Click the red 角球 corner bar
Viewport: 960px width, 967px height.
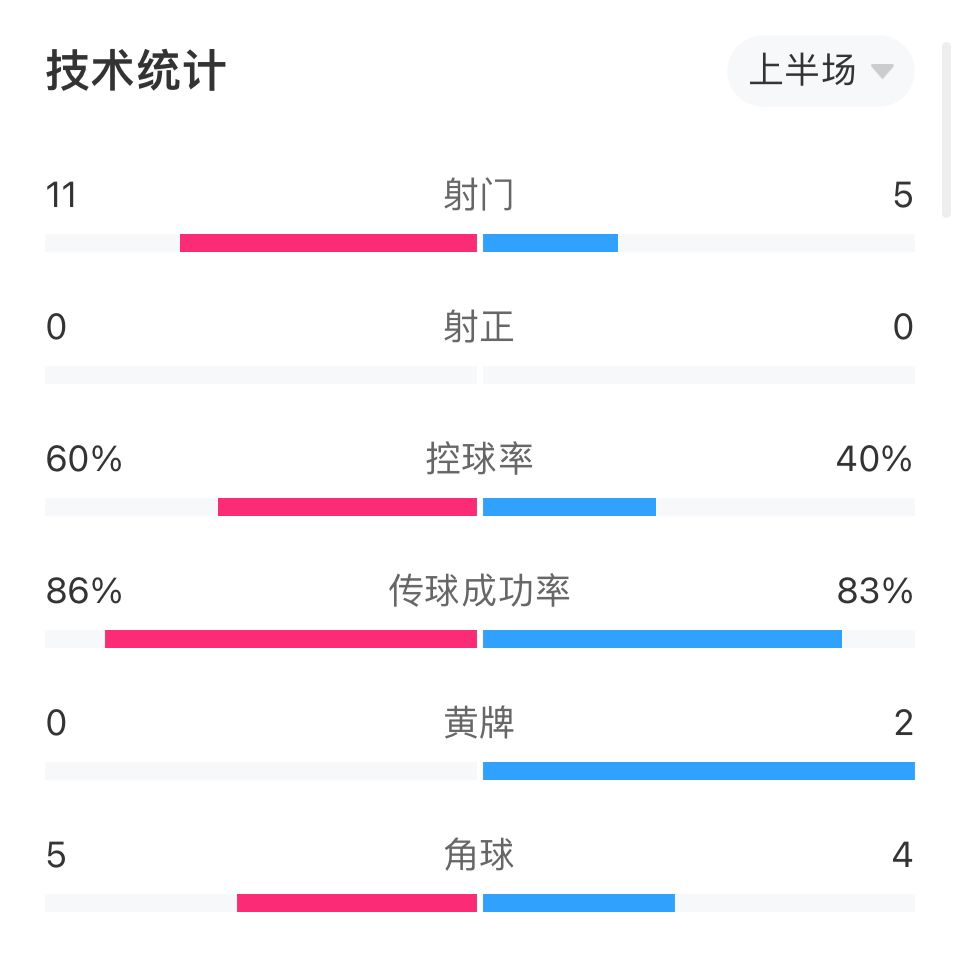pos(357,903)
